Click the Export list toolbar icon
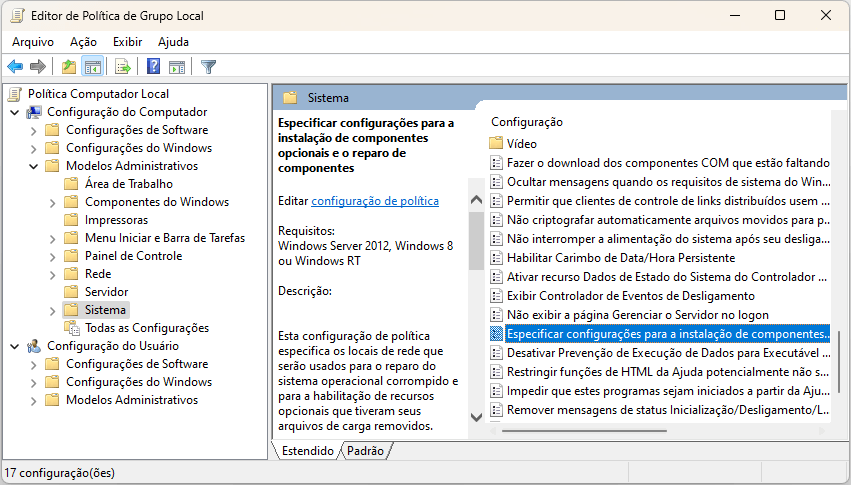Image resolution: width=851 pixels, height=485 pixels. pyautogui.click(x=123, y=67)
